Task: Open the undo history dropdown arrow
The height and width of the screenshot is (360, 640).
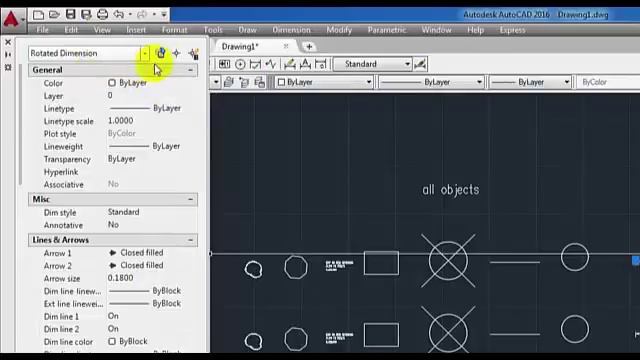Action: click(x=130, y=15)
